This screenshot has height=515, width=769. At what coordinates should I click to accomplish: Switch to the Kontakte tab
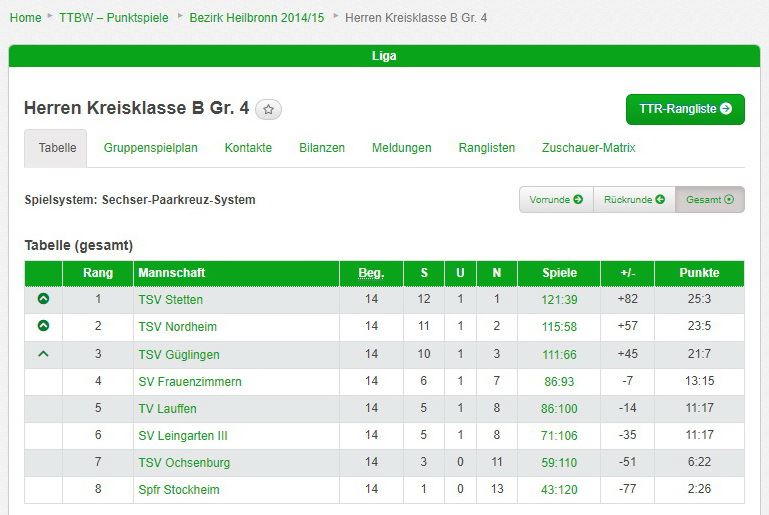[x=248, y=148]
